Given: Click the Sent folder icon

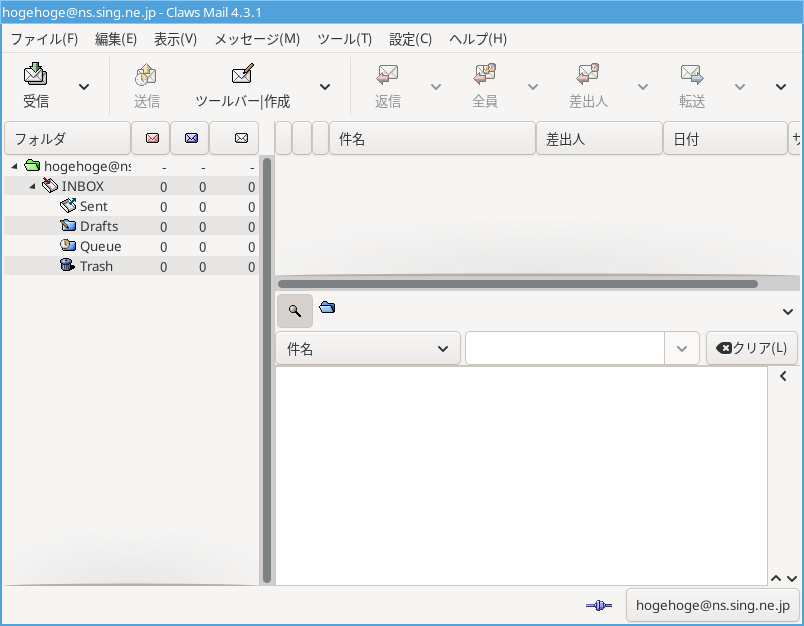Looking at the screenshot, I should 68,206.
